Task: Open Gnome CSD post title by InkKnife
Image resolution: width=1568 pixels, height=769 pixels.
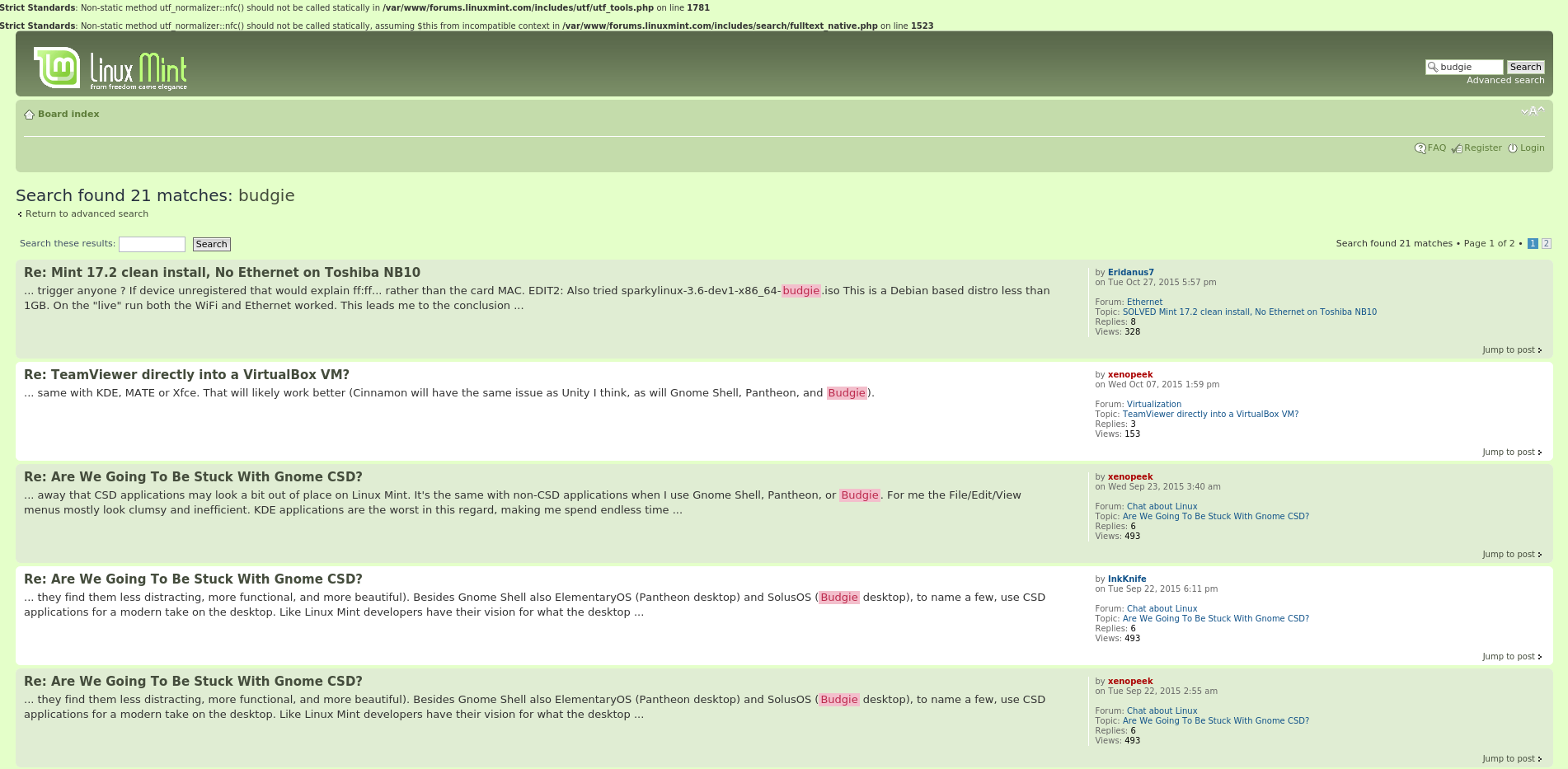Action: [x=193, y=579]
